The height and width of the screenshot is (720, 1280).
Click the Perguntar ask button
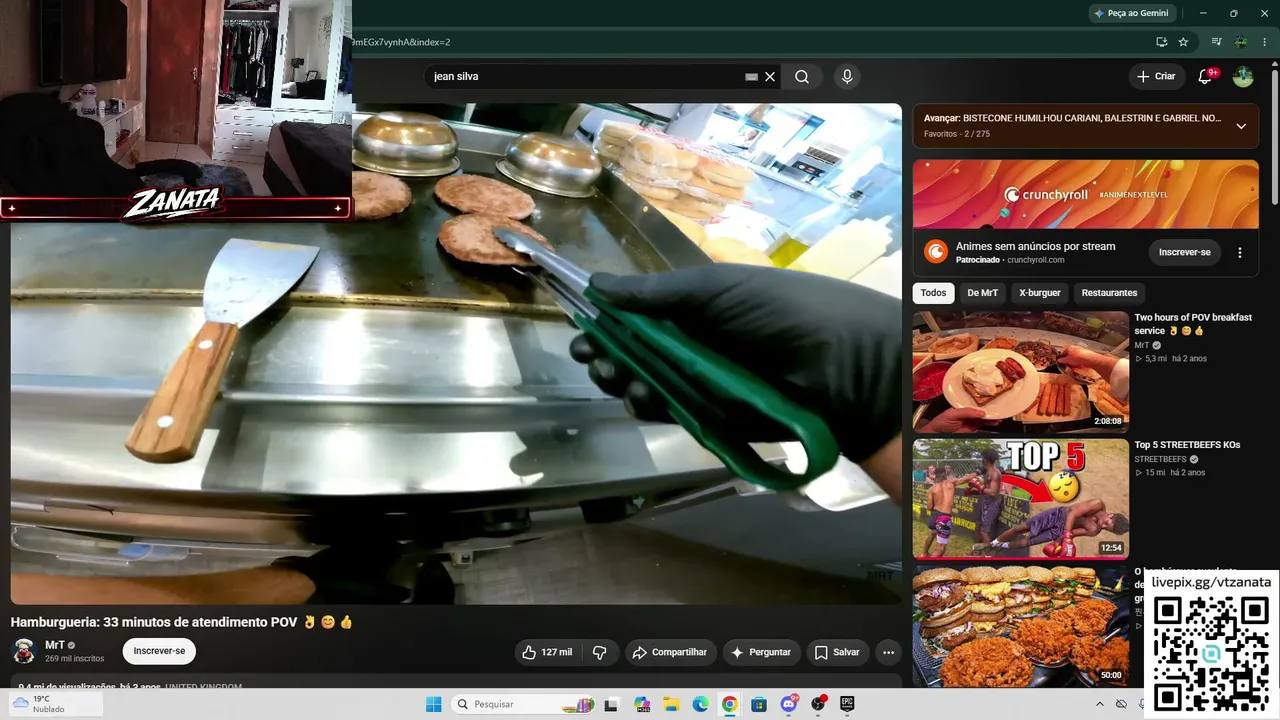click(761, 652)
